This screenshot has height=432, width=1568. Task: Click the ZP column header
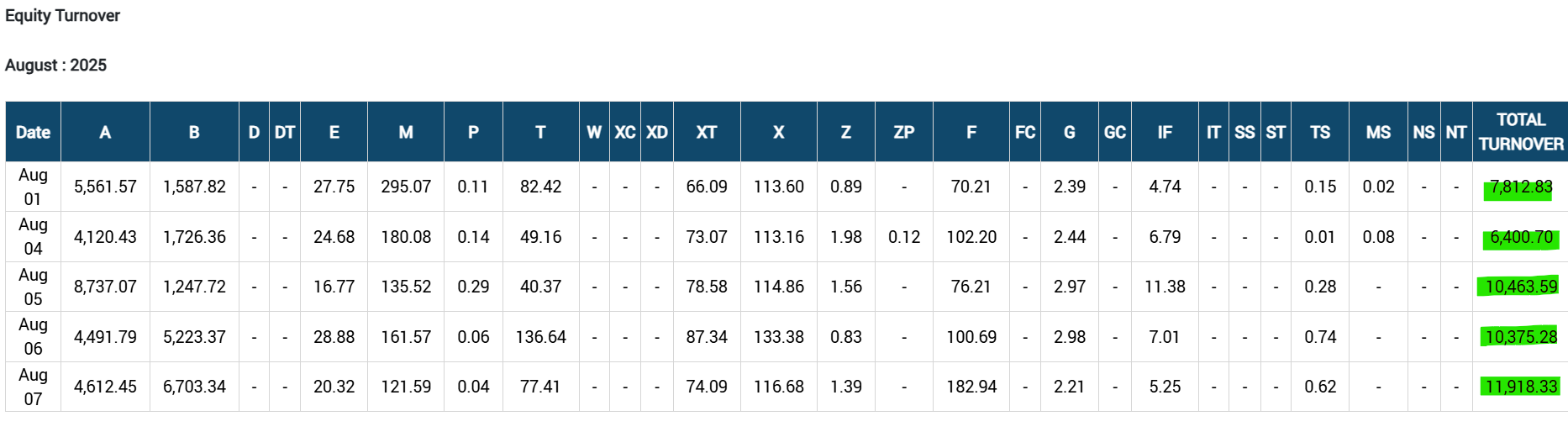[903, 132]
